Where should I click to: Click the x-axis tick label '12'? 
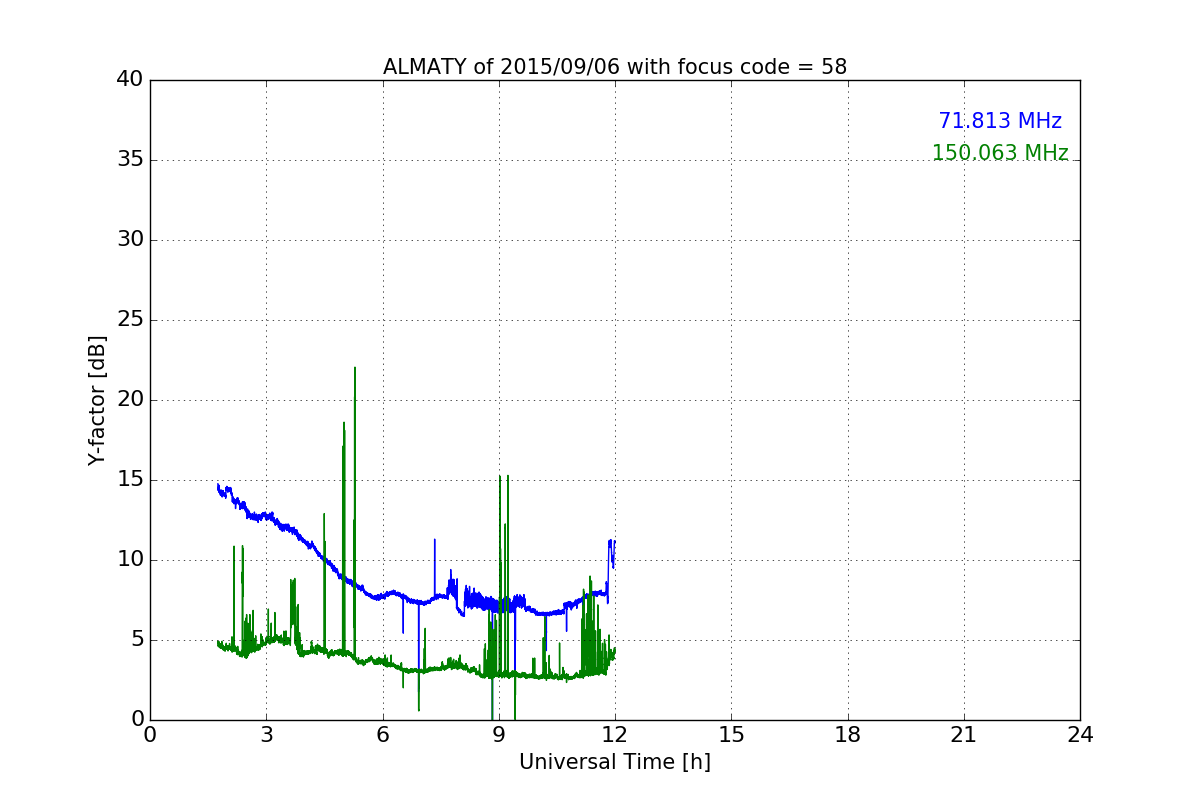pyautogui.click(x=615, y=735)
